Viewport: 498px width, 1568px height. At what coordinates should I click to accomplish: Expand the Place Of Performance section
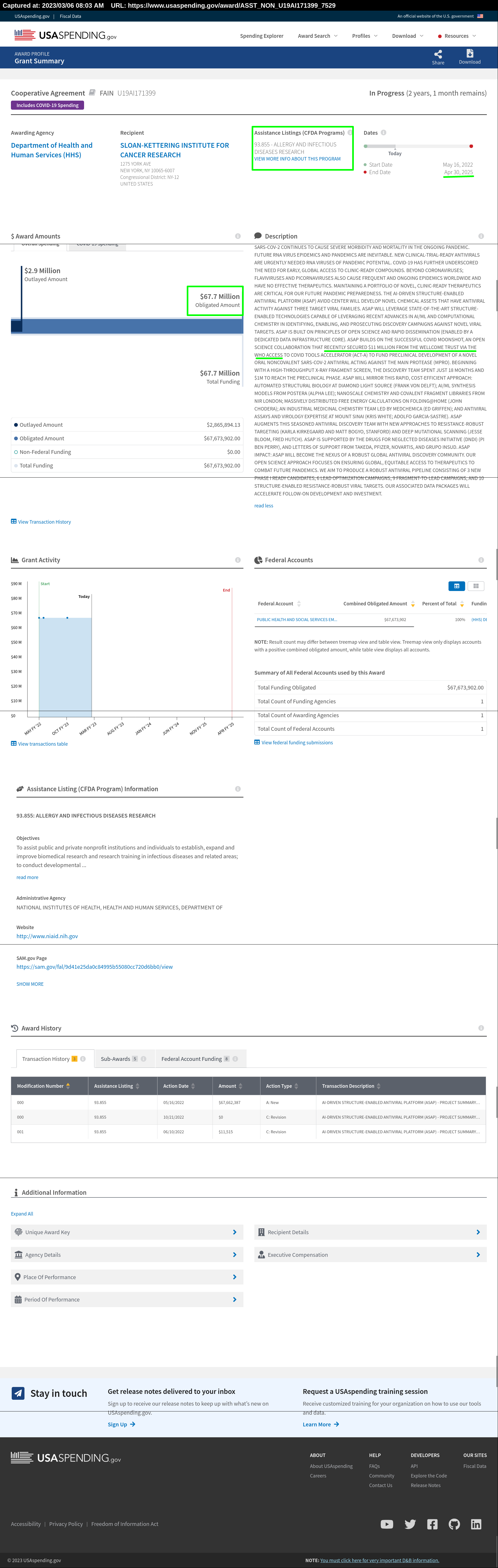coord(127,1277)
